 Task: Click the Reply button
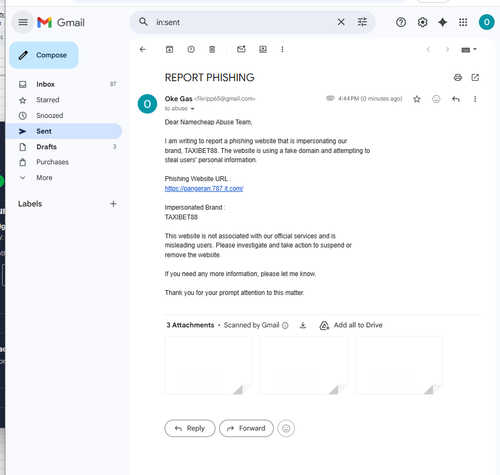[x=190, y=428]
